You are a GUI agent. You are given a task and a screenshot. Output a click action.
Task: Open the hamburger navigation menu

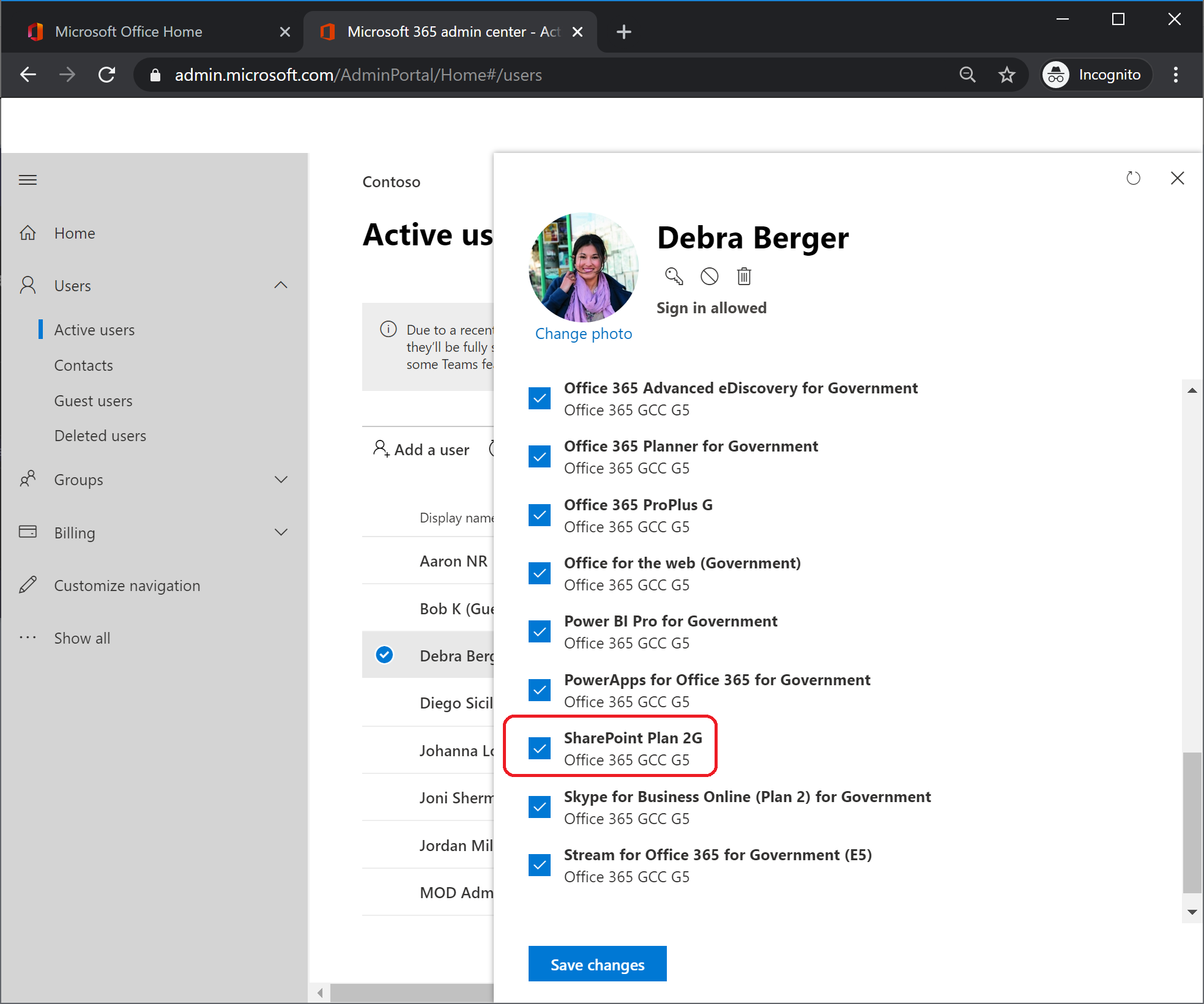coord(28,179)
